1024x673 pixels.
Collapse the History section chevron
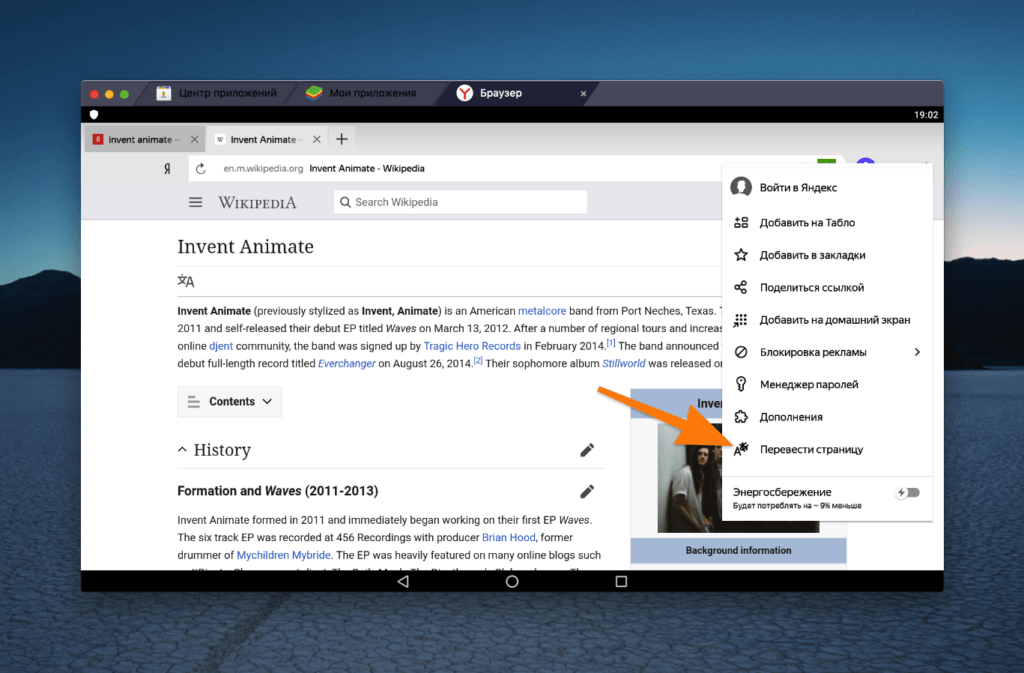182,450
